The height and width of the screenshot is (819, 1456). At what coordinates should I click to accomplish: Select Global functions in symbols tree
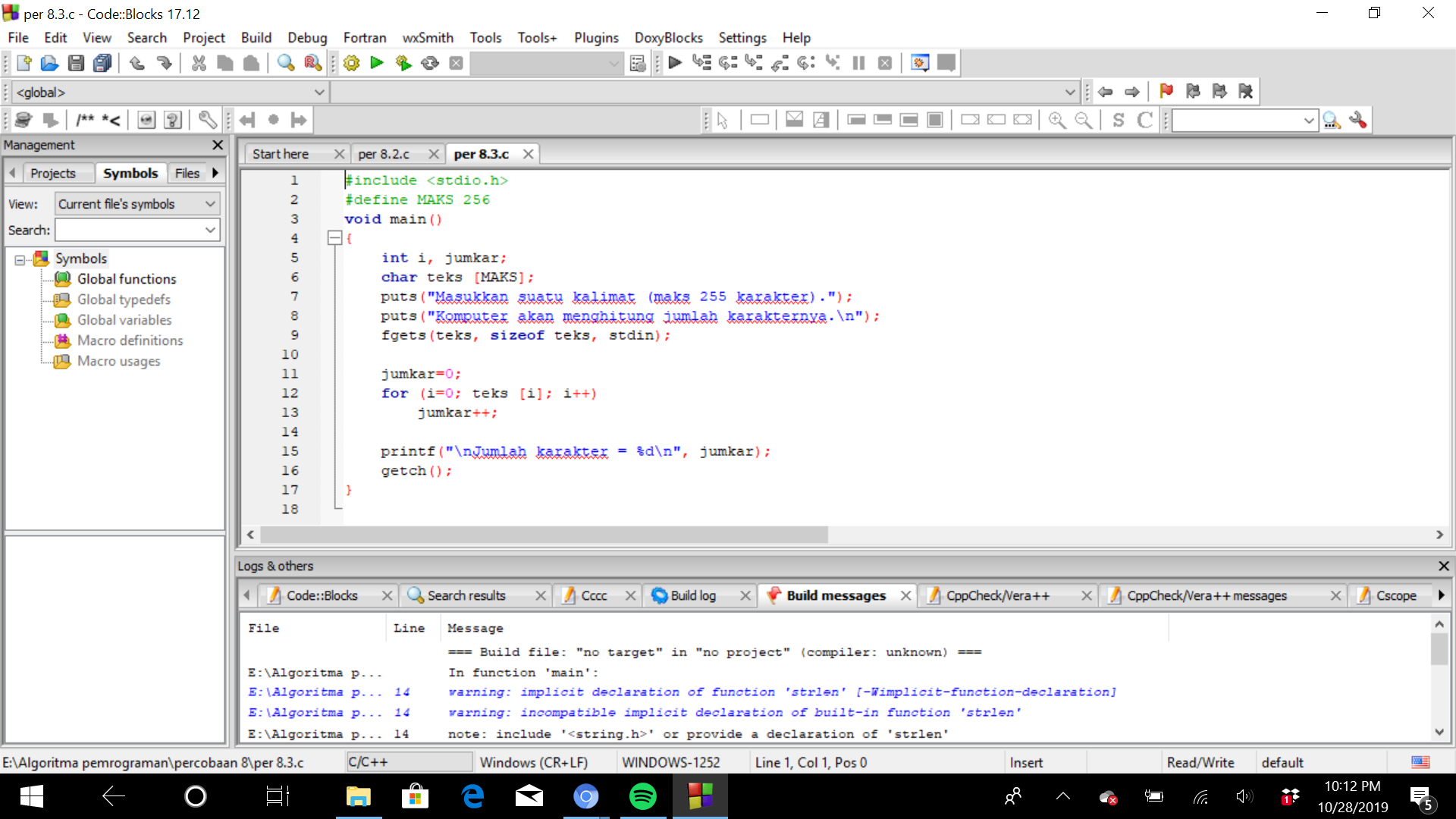127,279
